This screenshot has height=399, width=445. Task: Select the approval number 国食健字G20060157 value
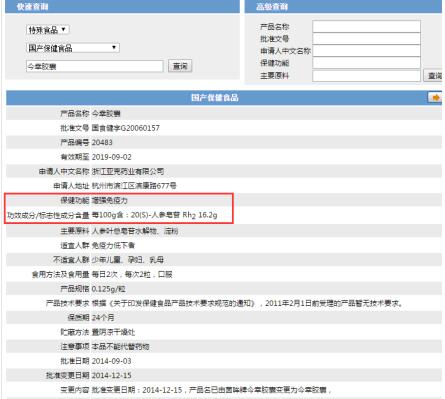126,128
